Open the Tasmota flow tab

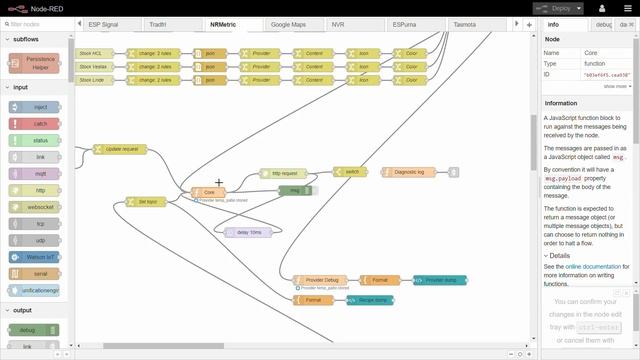click(477, 25)
